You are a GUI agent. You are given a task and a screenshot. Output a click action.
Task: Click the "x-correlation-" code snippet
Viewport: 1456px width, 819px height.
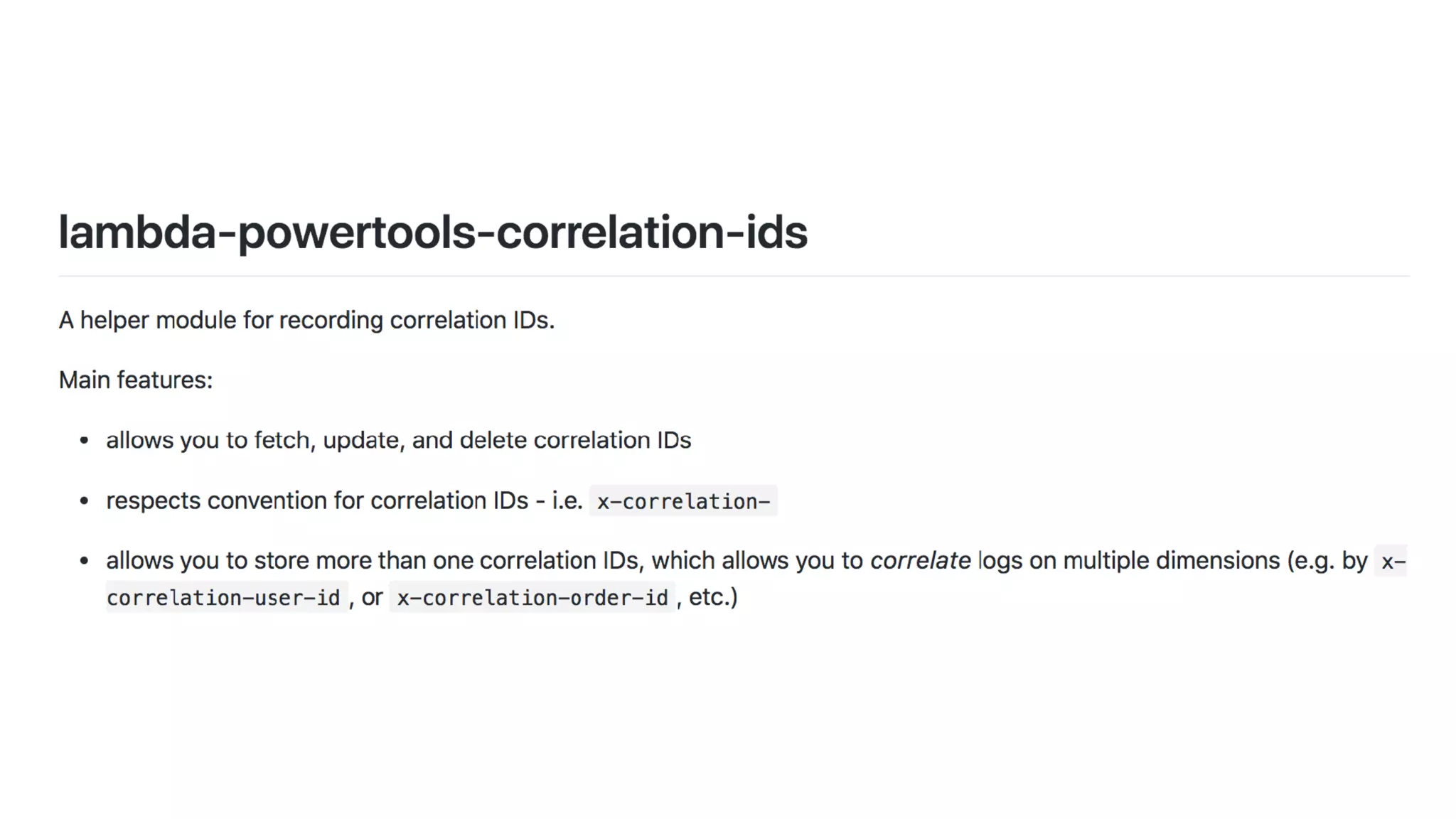coord(683,502)
